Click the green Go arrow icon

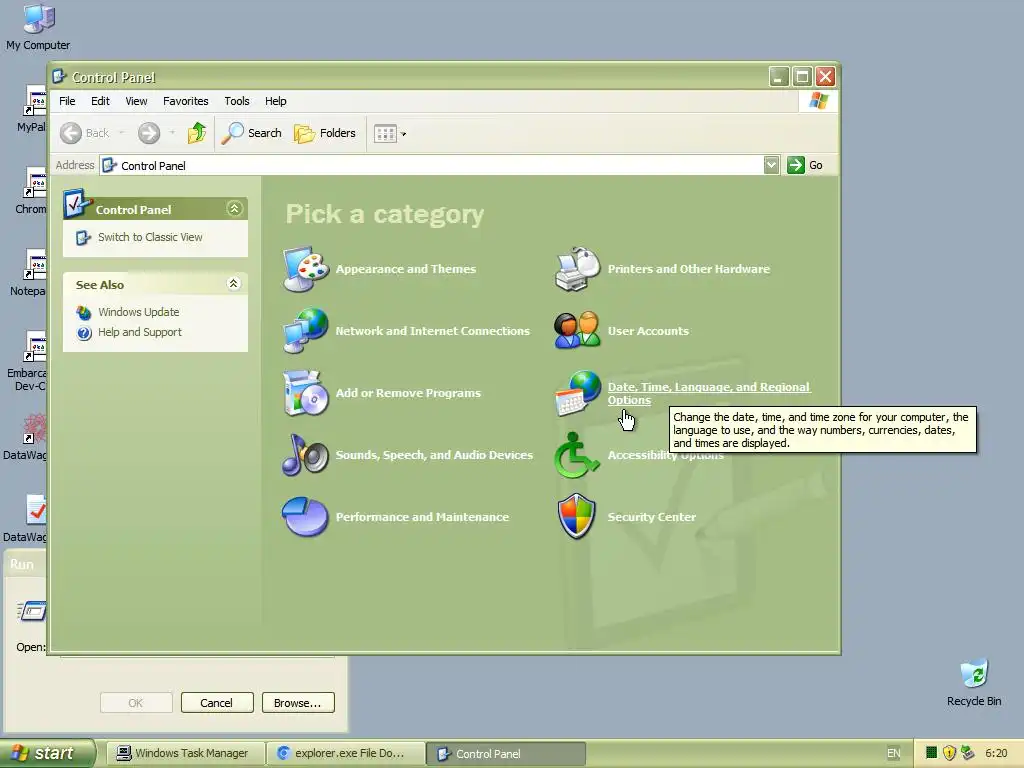click(795, 165)
